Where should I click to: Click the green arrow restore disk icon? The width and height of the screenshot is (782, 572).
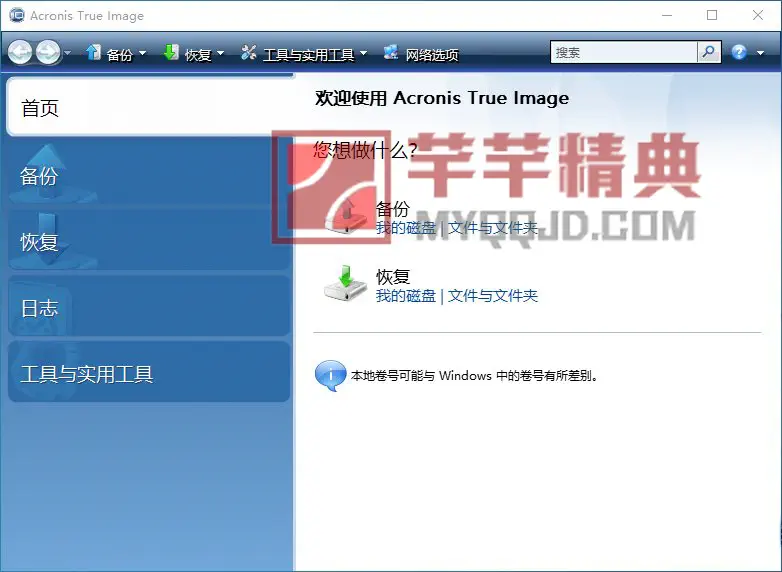[345, 283]
